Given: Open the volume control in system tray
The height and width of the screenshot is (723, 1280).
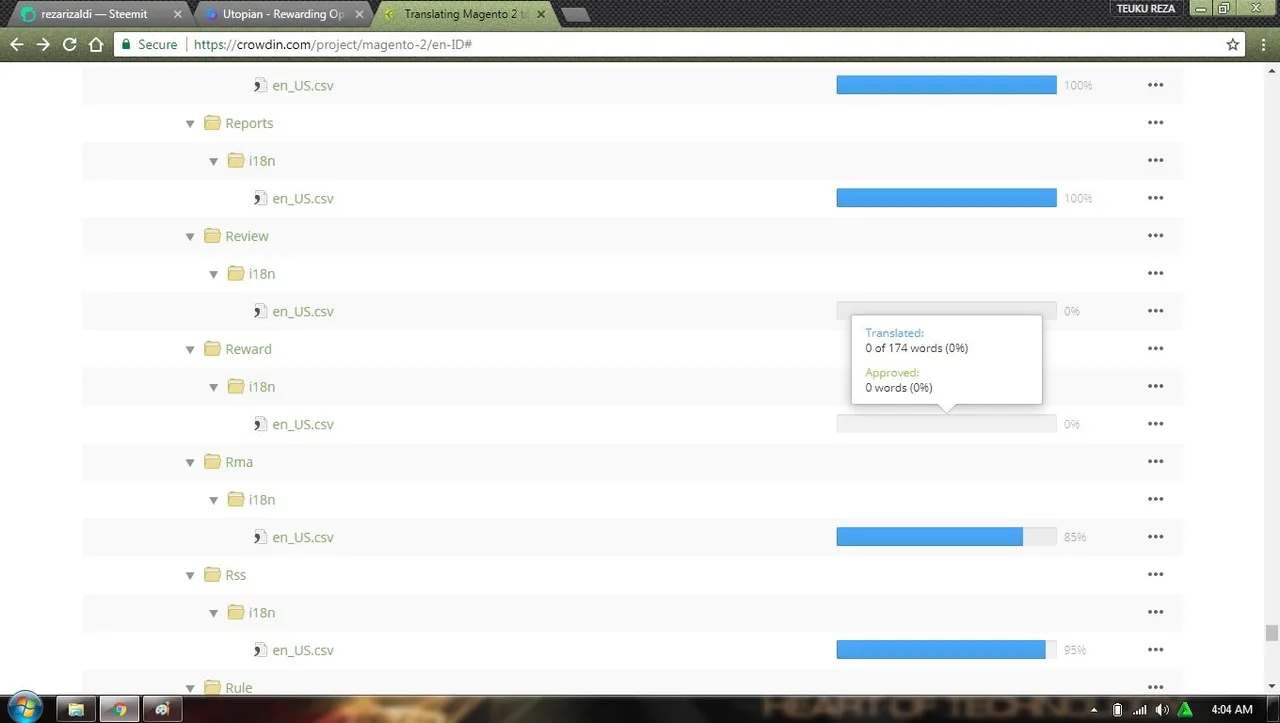Looking at the screenshot, I should pyautogui.click(x=1161, y=710).
